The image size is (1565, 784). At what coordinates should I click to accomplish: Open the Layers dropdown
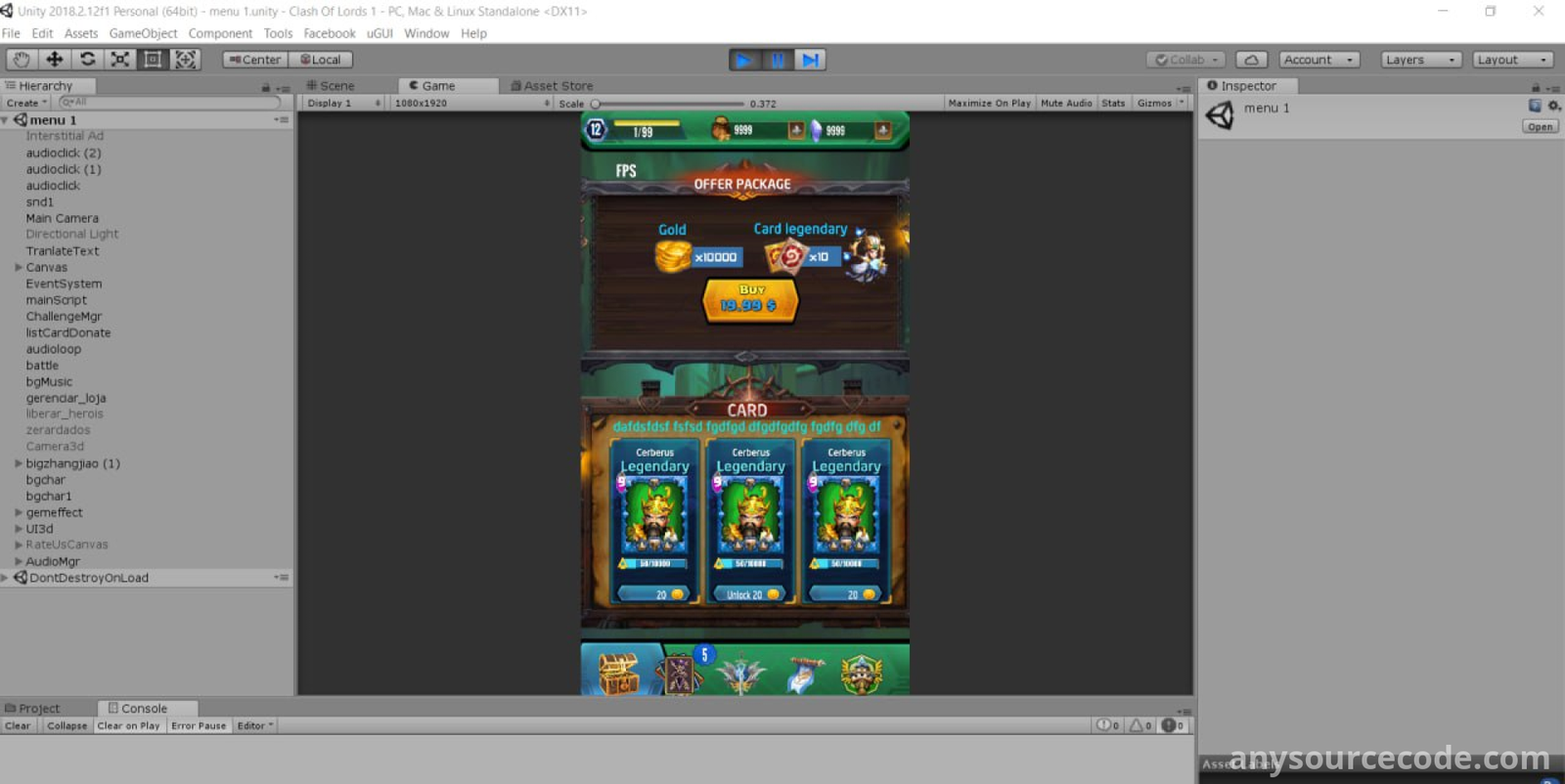tap(1421, 60)
